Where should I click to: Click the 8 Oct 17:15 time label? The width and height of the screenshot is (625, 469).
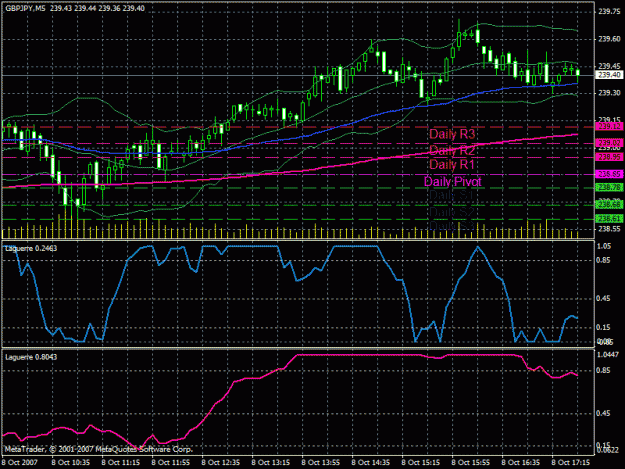coord(571,463)
